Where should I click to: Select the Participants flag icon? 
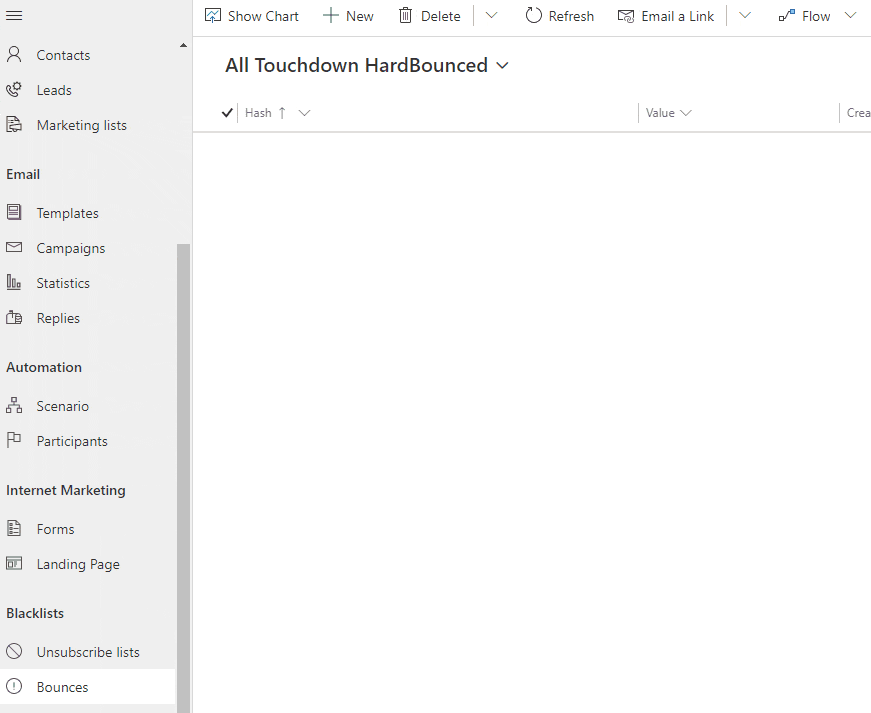[15, 440]
